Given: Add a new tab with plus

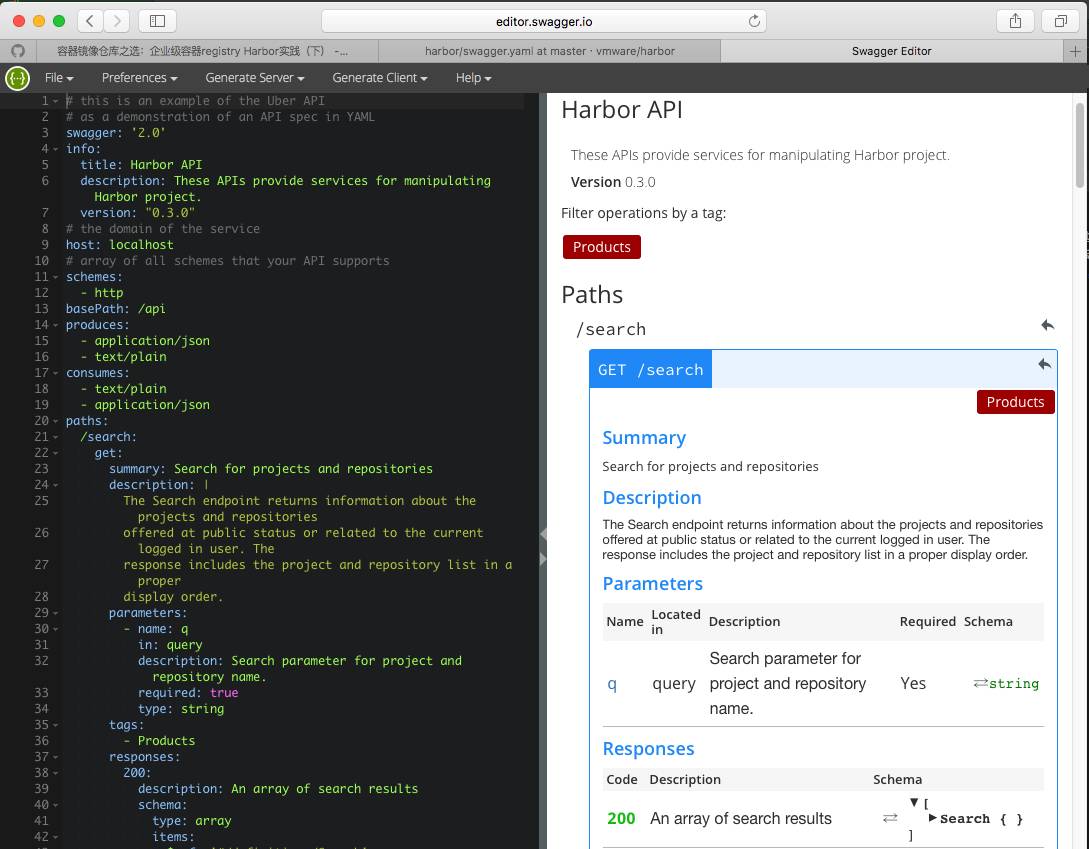Looking at the screenshot, I should click(1075, 51).
